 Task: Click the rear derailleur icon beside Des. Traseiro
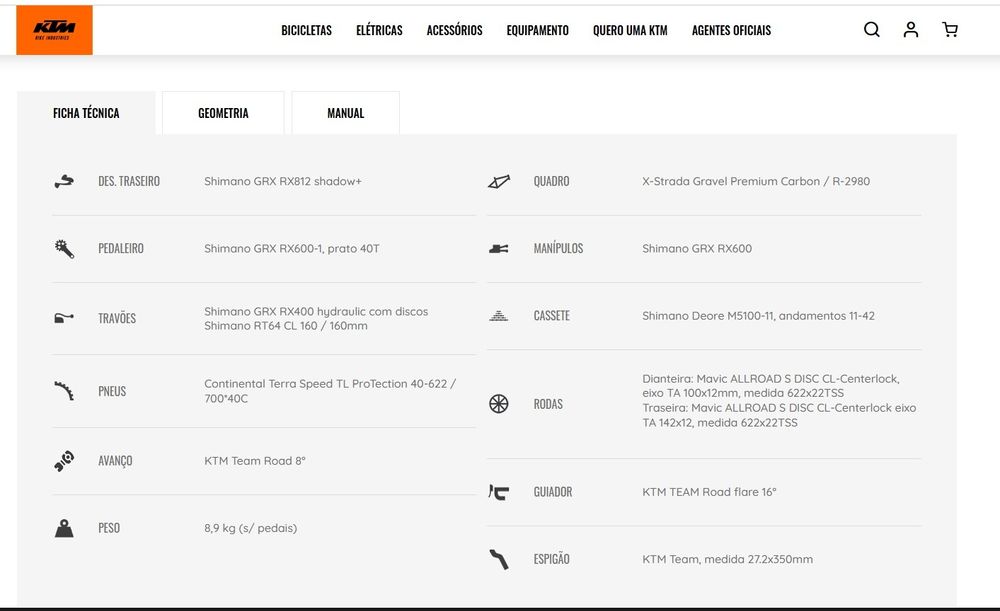coord(64,182)
